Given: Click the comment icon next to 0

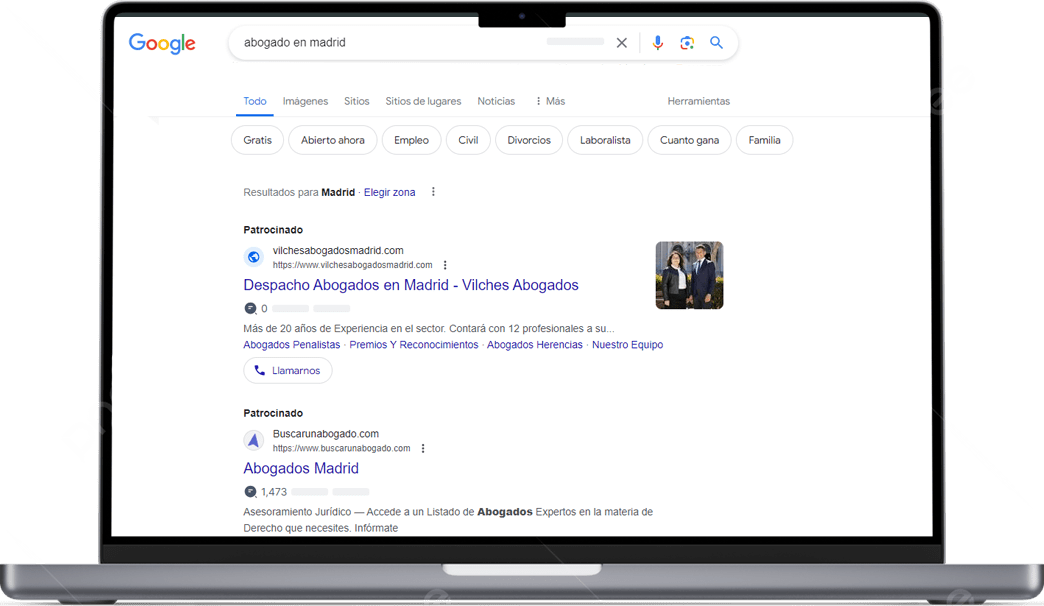Looking at the screenshot, I should click(250, 308).
